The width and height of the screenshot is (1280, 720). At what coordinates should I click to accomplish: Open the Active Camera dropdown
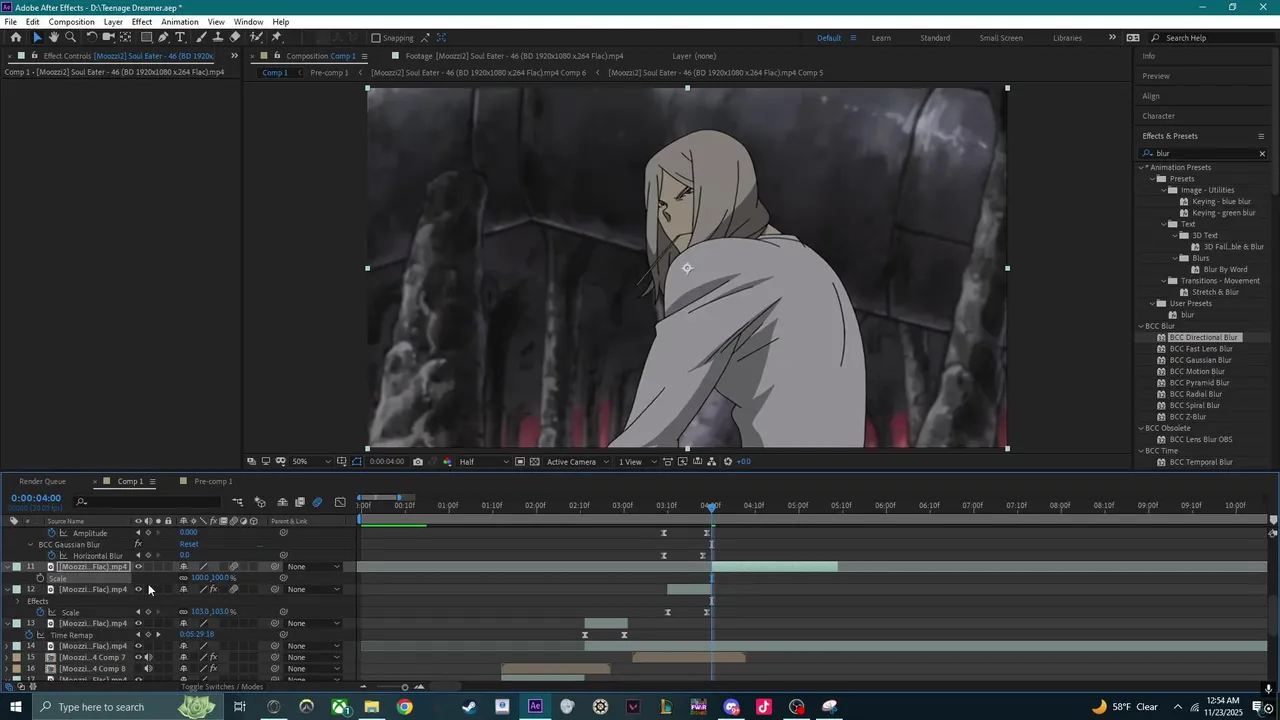(x=576, y=462)
